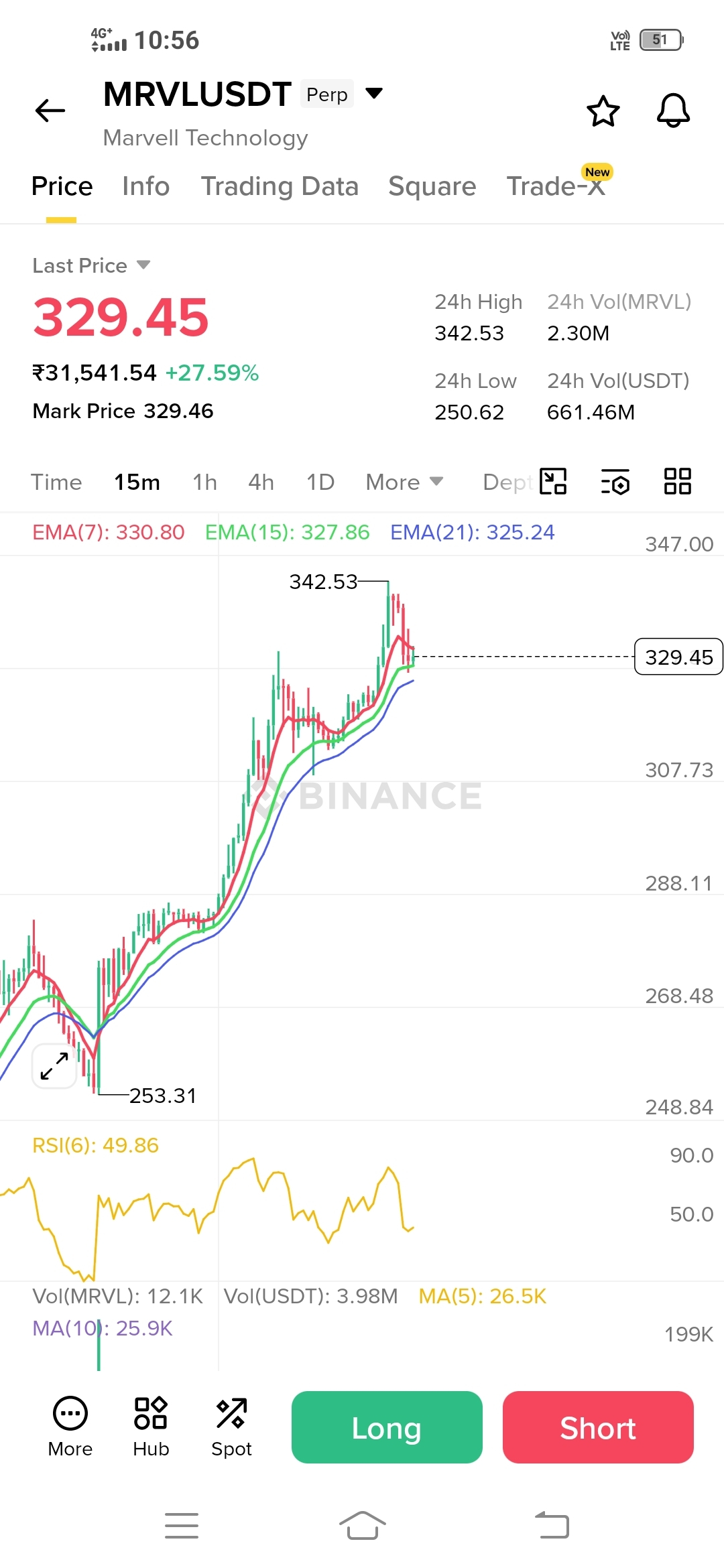Tap the EMA(21): 325.24 indicator label

(473, 532)
